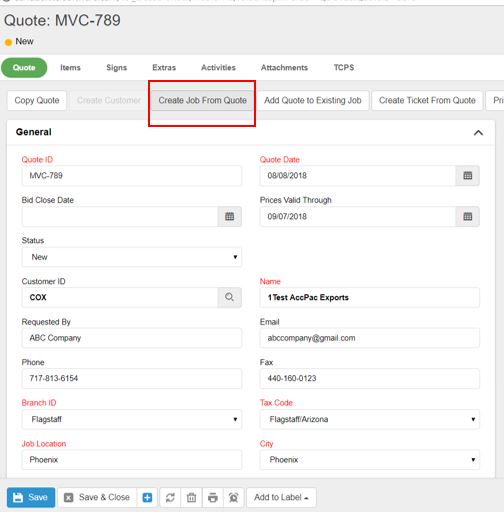Screen dimensions: 504x516
Task: Open the City dropdown showing Phoenix
Action: tap(369, 460)
